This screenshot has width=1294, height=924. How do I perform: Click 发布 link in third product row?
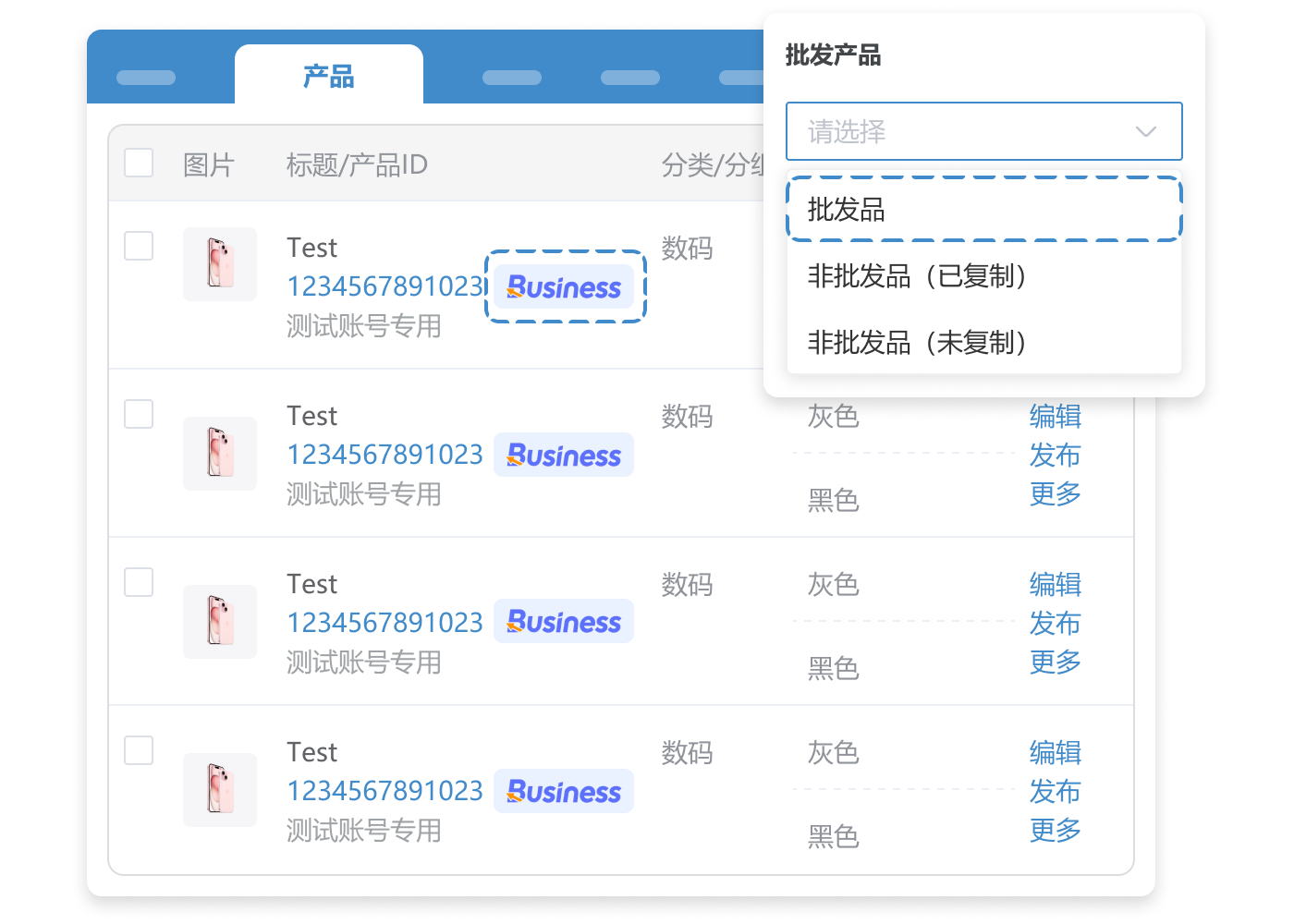pyautogui.click(x=1055, y=624)
